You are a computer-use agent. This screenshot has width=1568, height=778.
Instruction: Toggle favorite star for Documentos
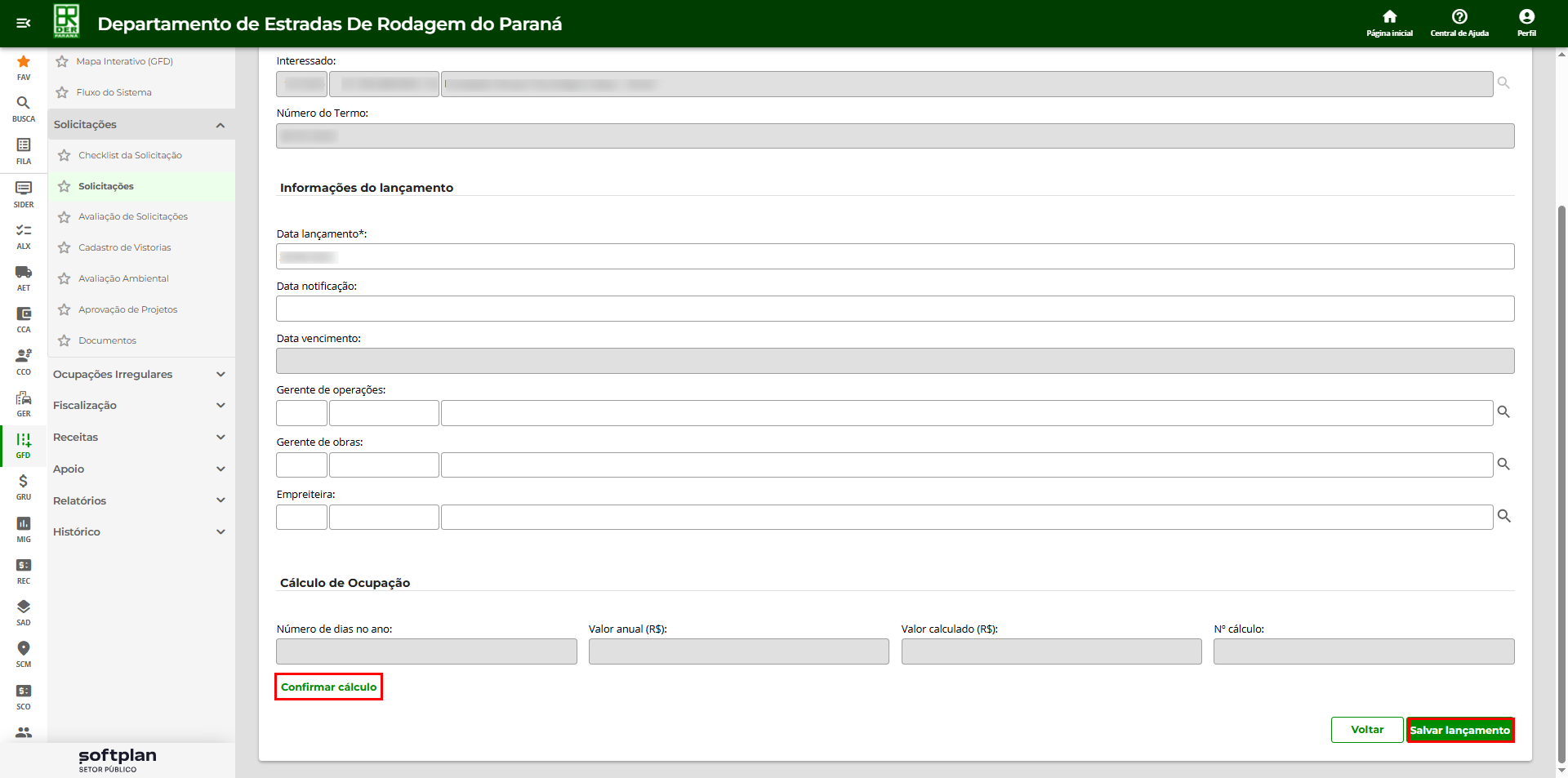tap(65, 340)
